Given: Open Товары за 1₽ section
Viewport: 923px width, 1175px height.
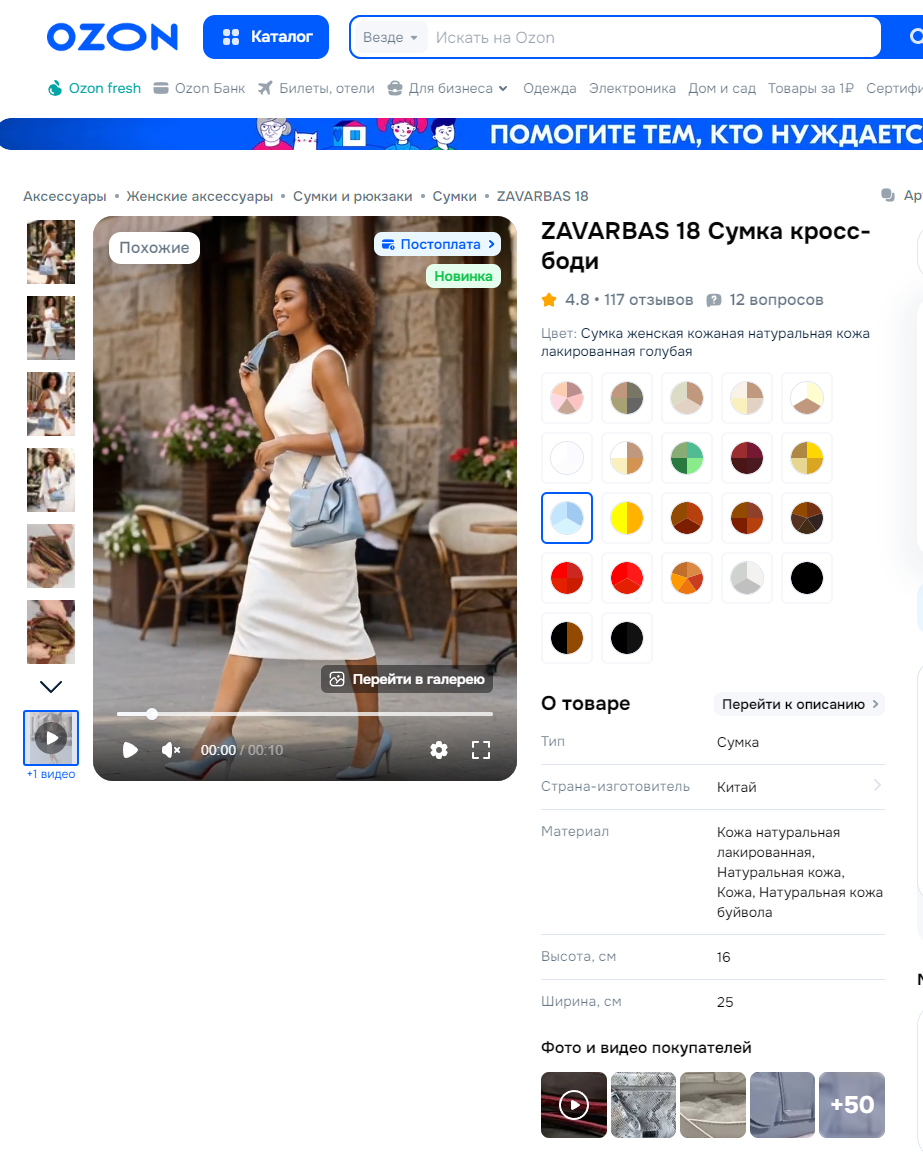Looking at the screenshot, I should tap(811, 88).
